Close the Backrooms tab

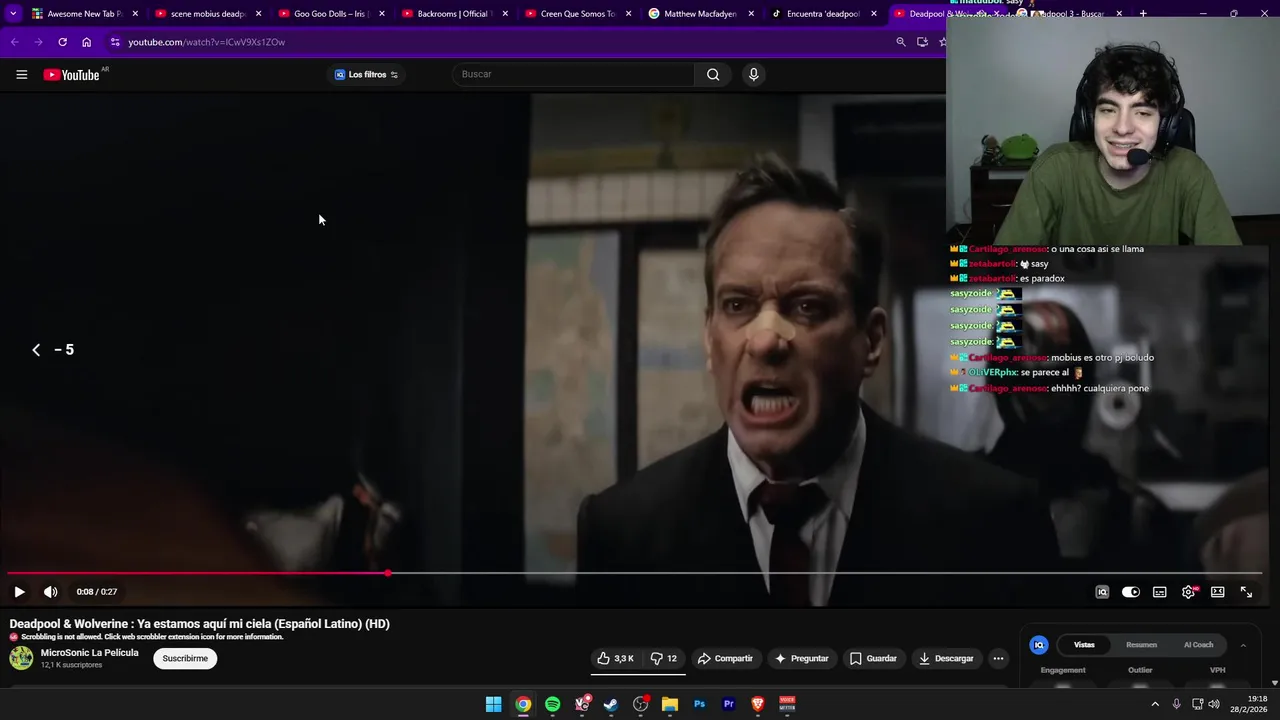click(x=504, y=14)
